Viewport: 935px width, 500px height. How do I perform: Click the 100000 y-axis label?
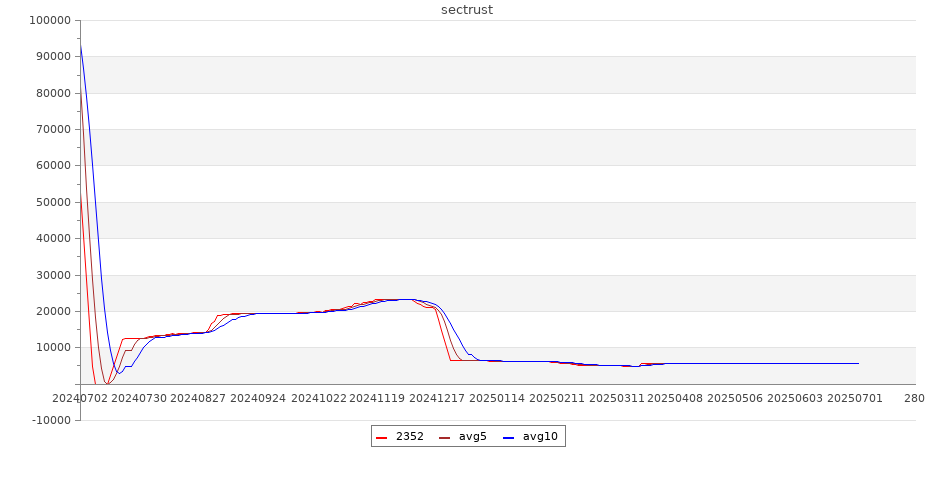coord(50,20)
